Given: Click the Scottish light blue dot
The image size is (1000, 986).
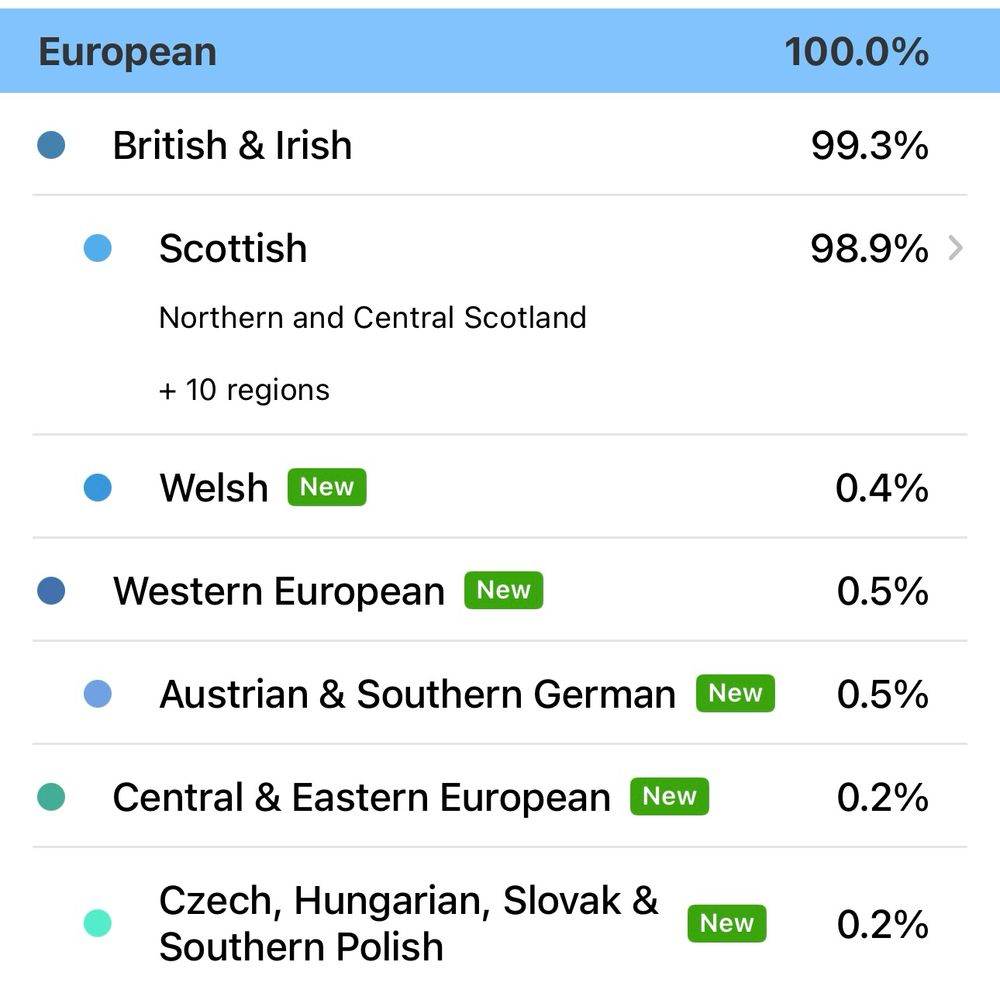Looking at the screenshot, I should [97, 248].
